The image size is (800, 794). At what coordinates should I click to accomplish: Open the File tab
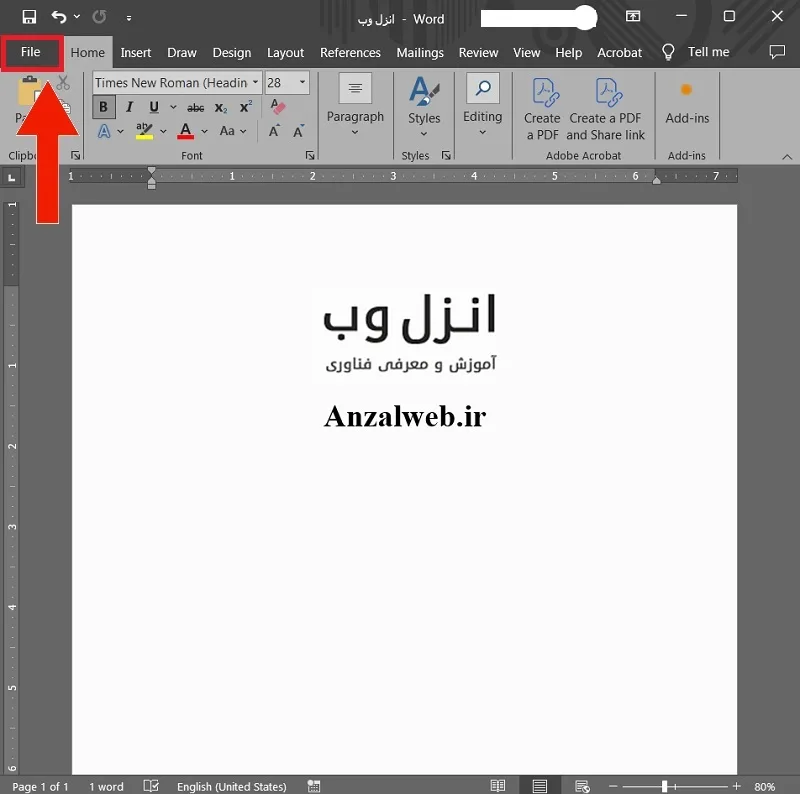(31, 52)
